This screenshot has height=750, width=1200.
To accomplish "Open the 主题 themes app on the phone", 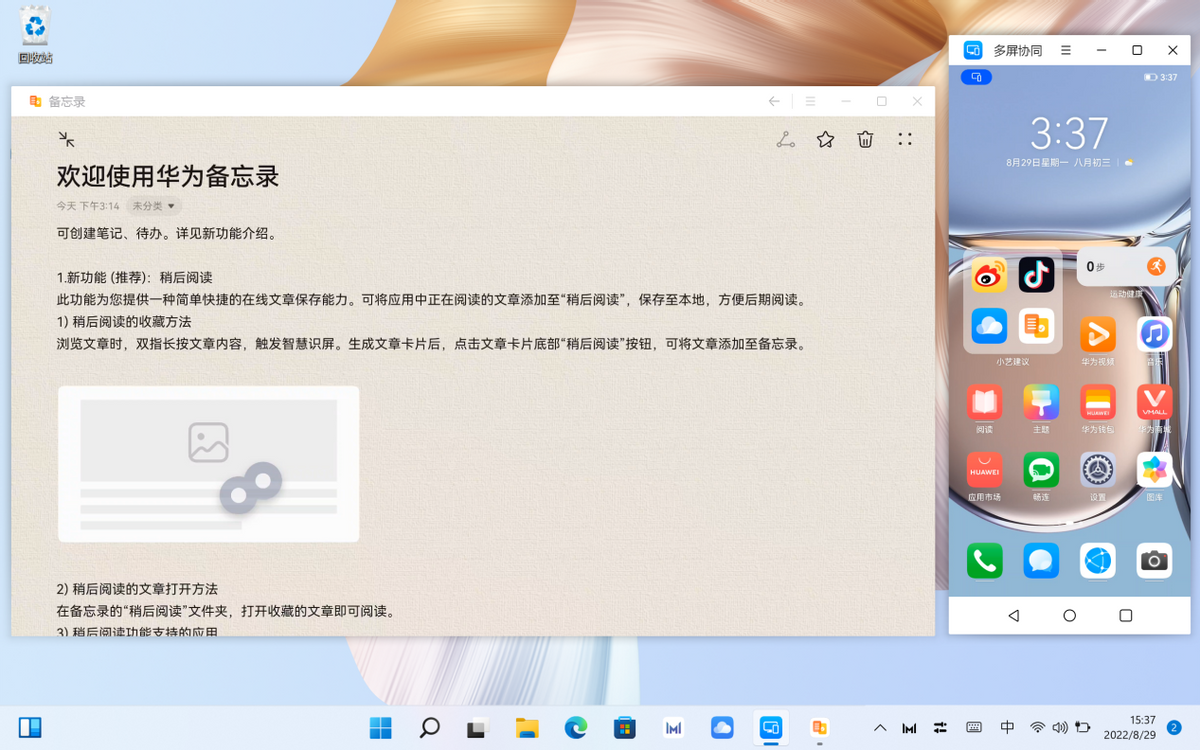I will tap(1041, 402).
